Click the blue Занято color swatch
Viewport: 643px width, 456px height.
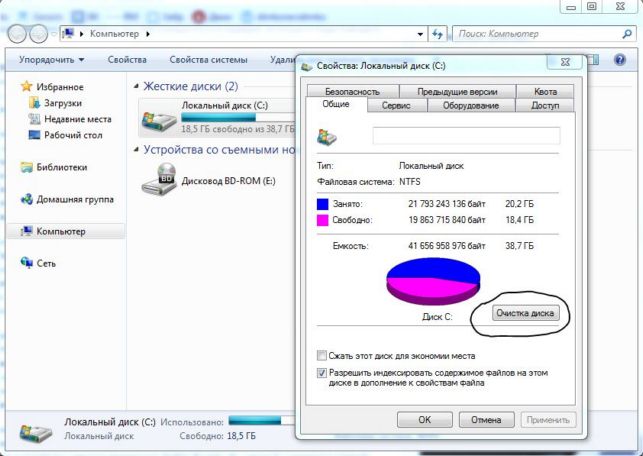point(323,204)
